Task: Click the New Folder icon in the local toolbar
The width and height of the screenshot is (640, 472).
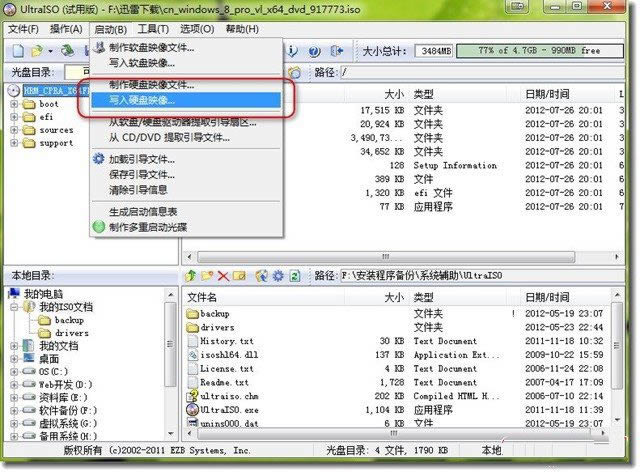Action: click(207, 276)
